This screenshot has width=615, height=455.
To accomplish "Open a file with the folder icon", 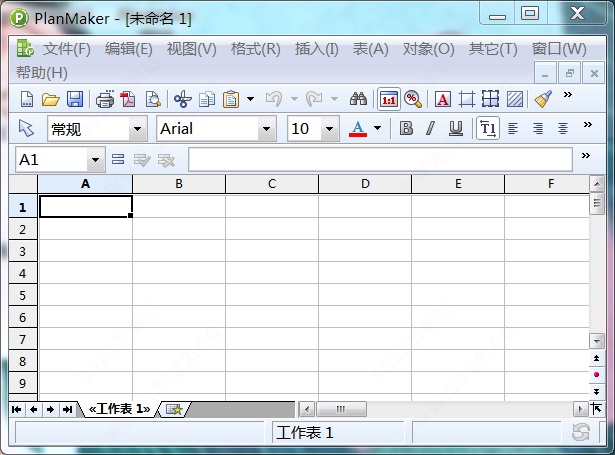I will point(51,99).
